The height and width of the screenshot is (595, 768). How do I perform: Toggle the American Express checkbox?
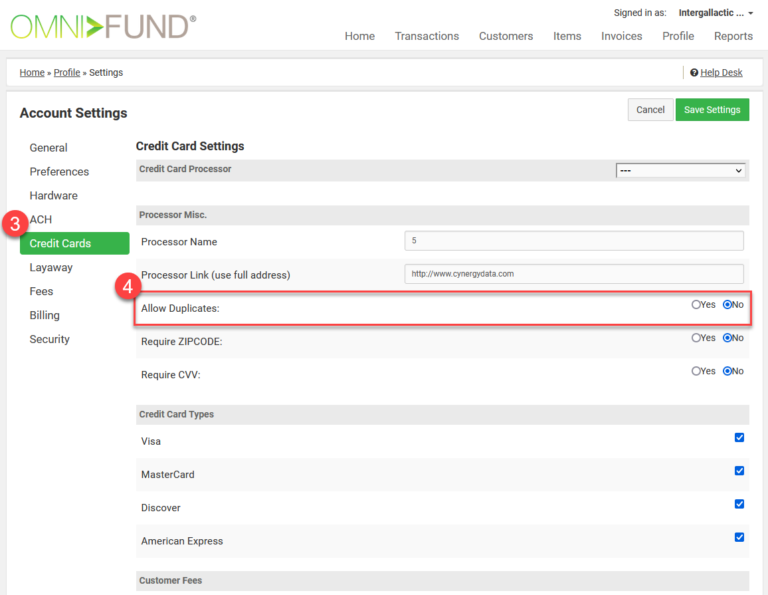tap(739, 537)
